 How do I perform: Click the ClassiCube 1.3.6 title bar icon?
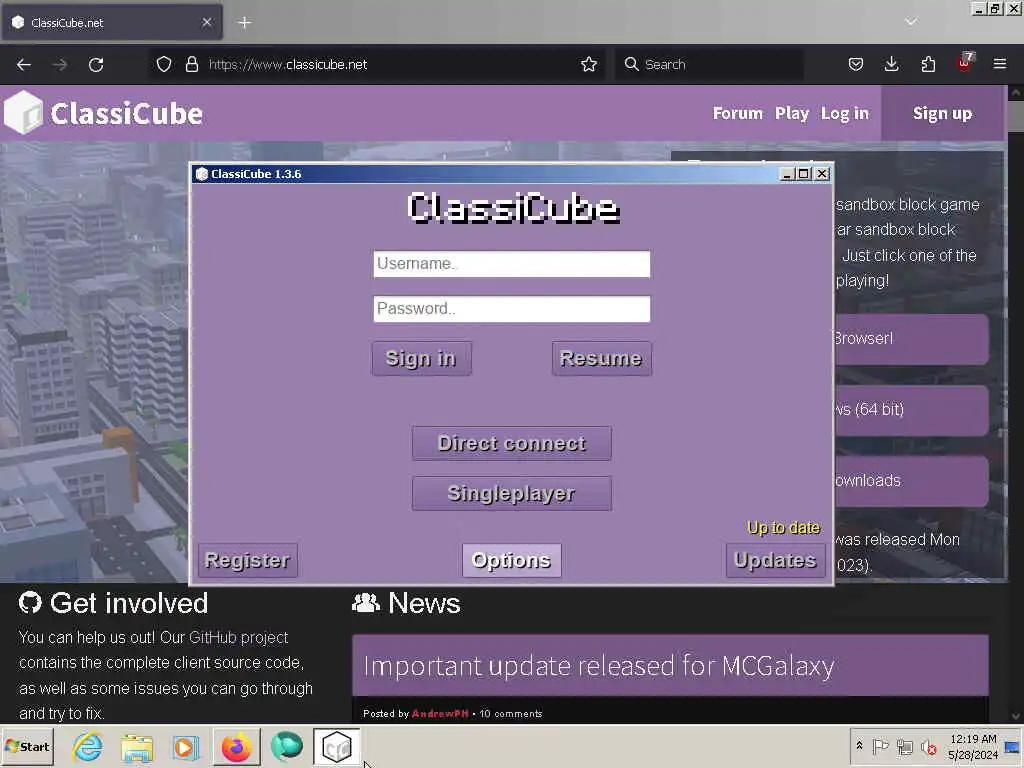point(202,174)
